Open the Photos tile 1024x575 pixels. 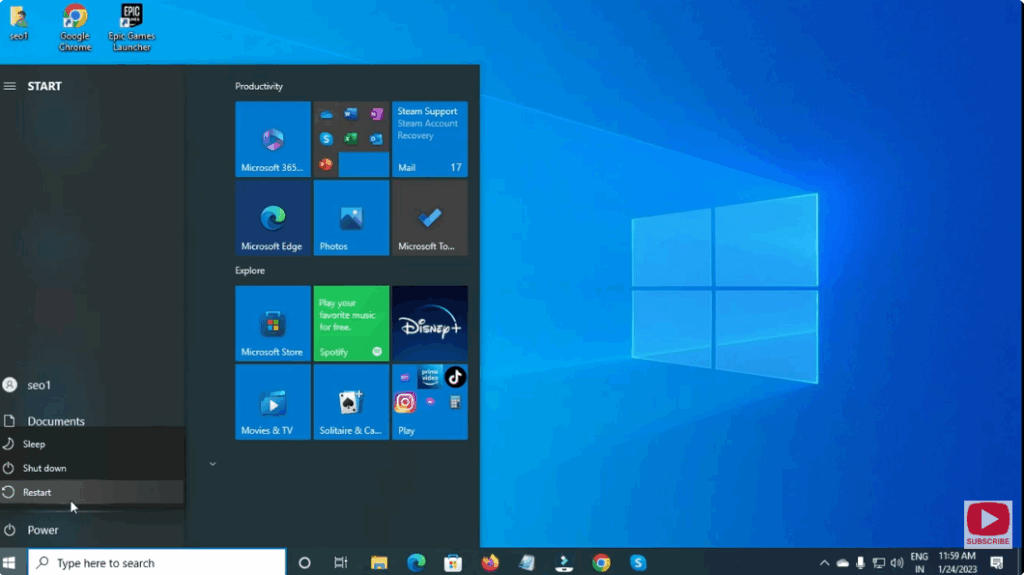tap(351, 218)
